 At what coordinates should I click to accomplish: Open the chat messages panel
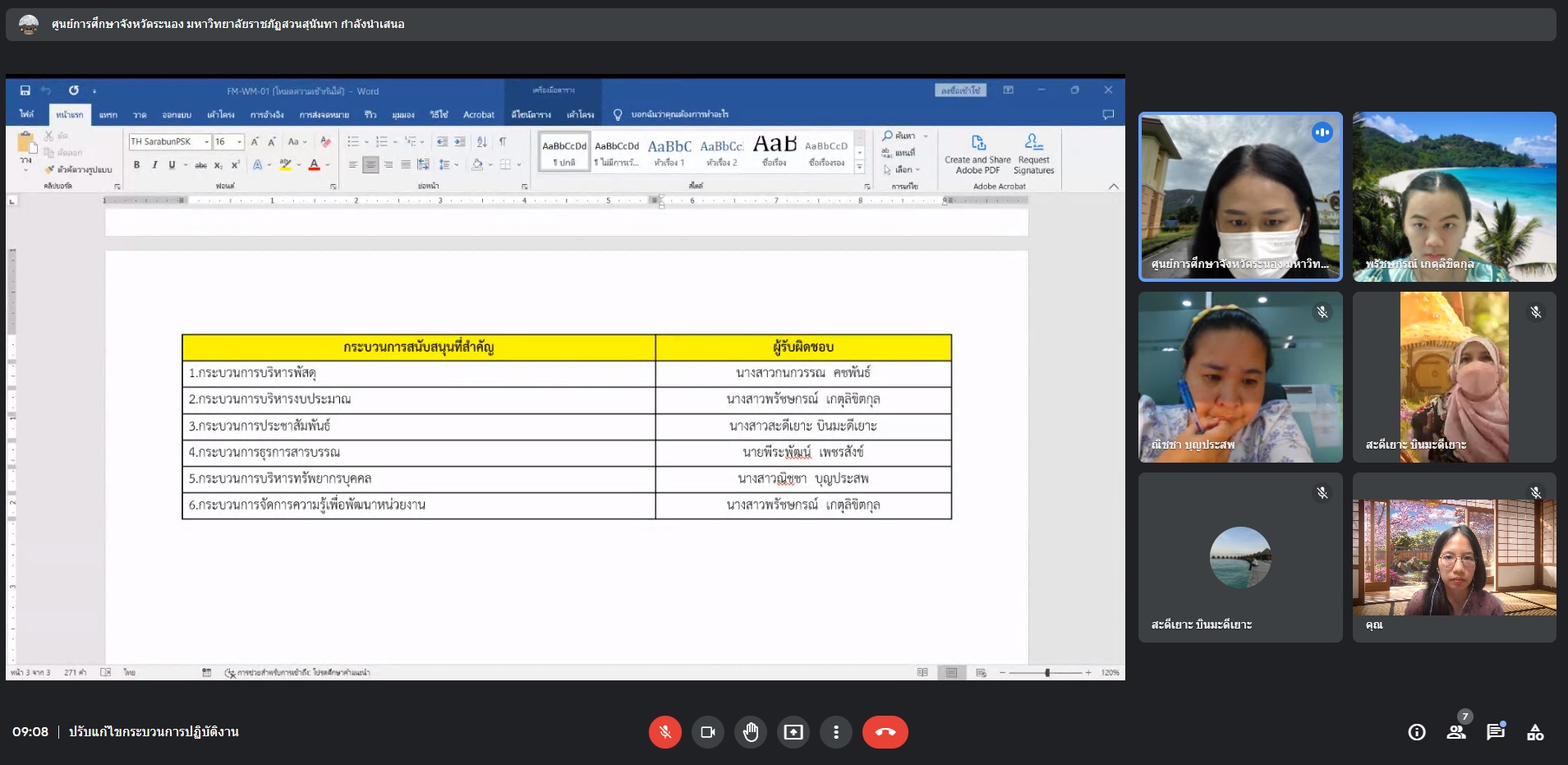[x=1496, y=732]
